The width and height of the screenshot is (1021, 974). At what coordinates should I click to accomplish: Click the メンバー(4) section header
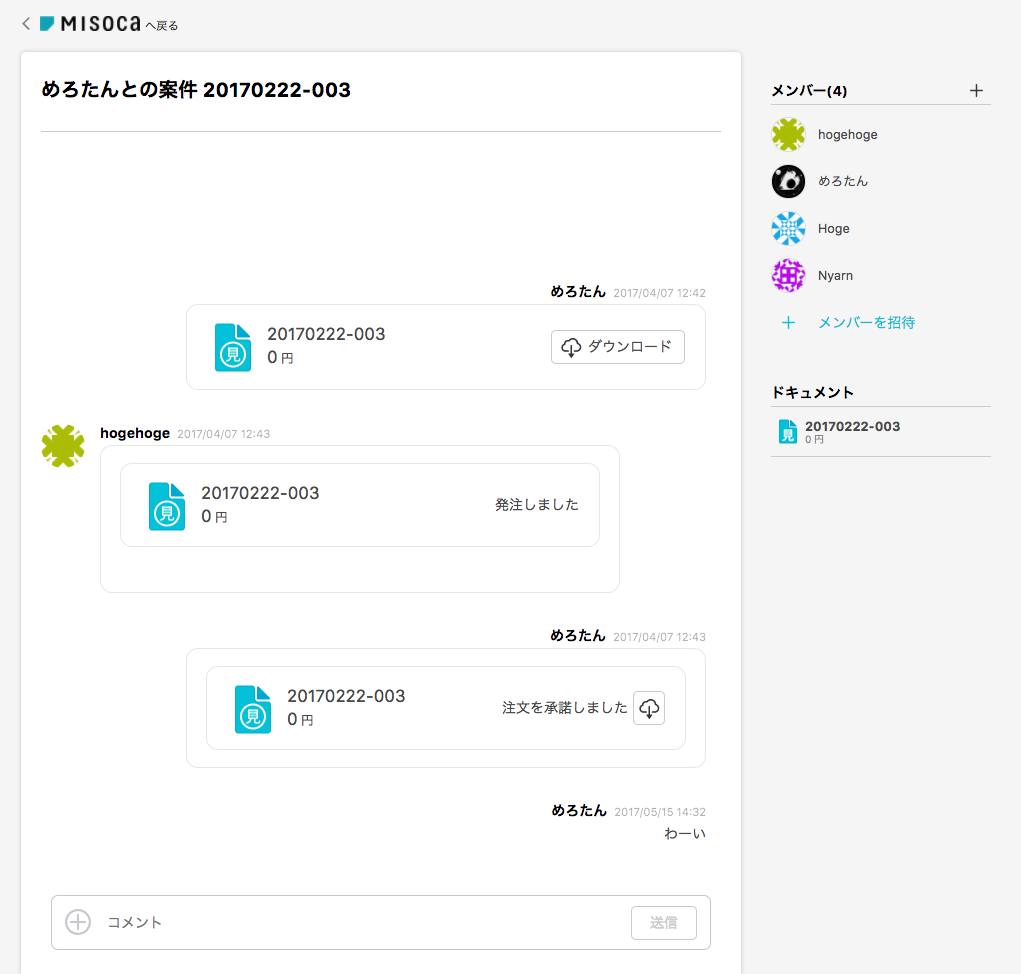coord(809,90)
